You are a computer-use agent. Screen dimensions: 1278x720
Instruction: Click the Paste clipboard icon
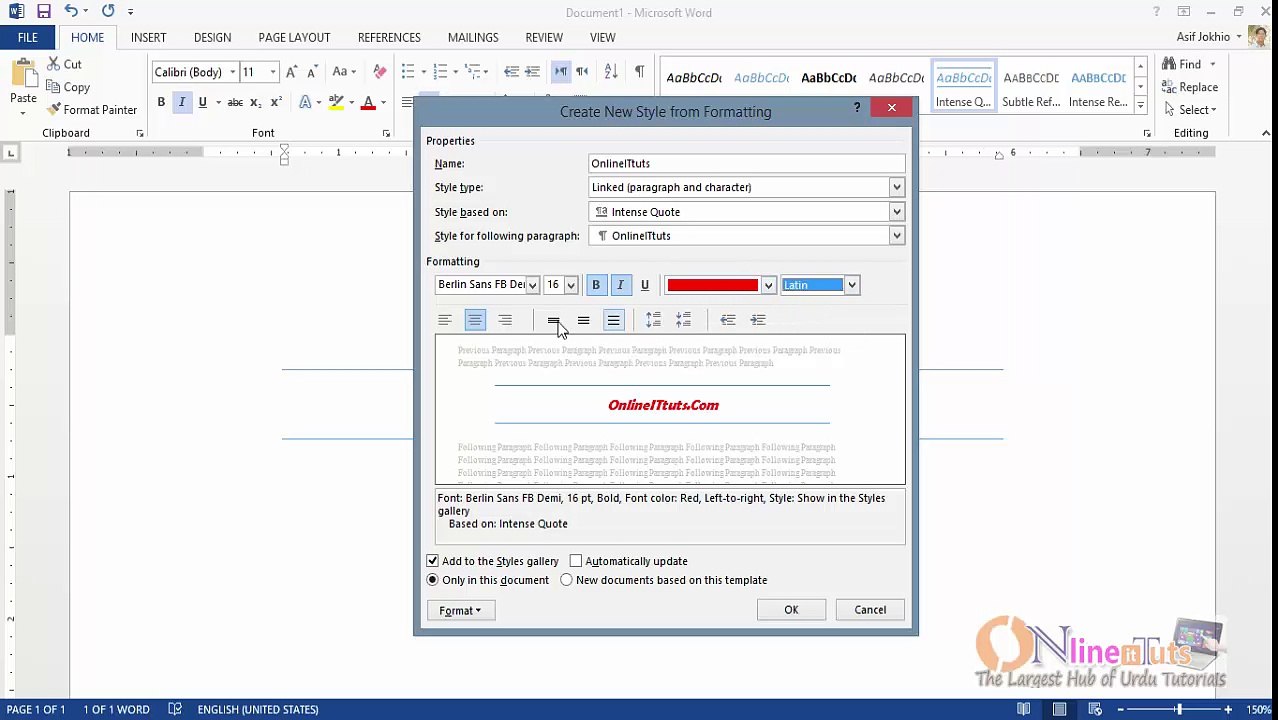coord(23,74)
